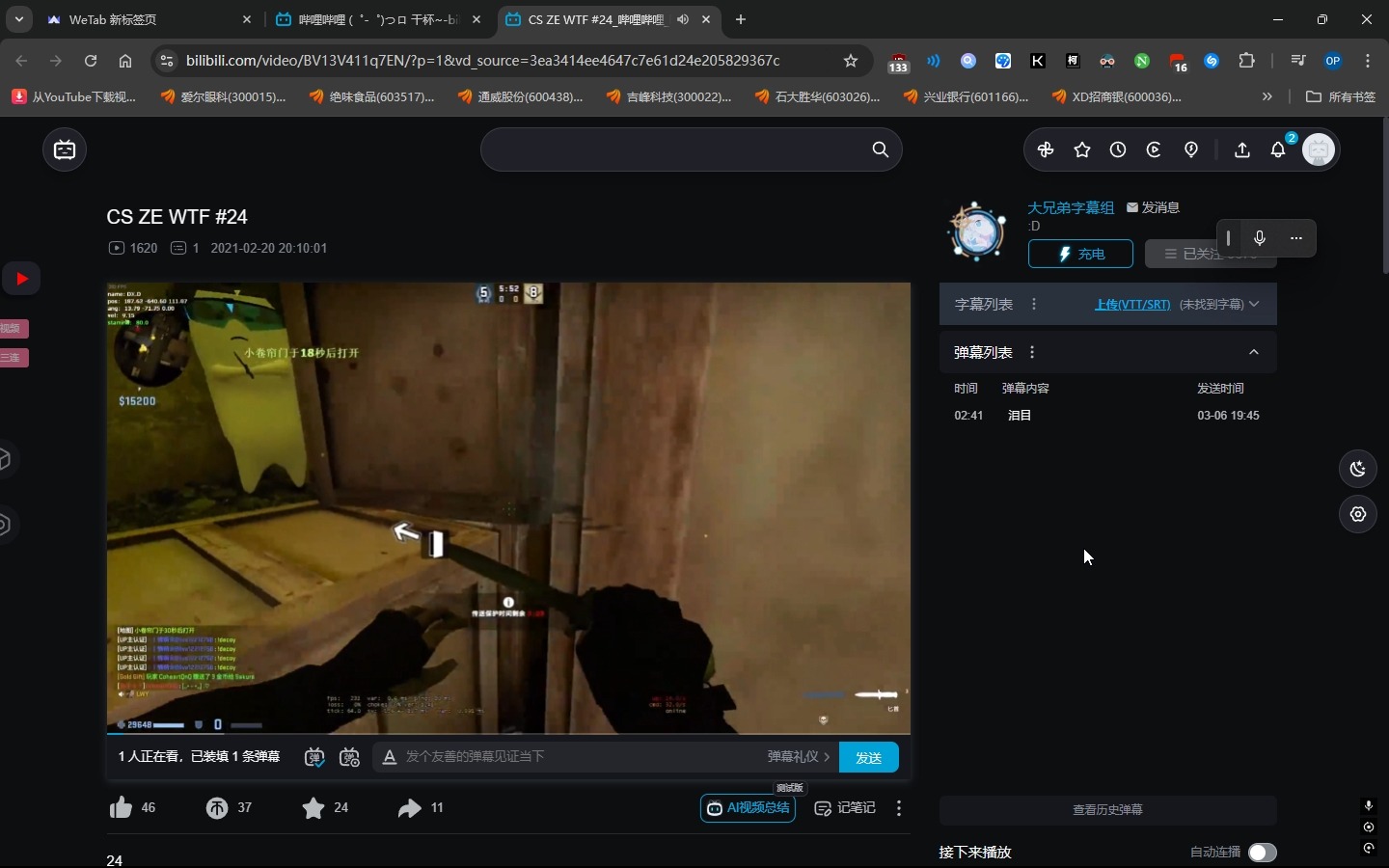Open the 爱尔眼科(300015) bookmark
The height and width of the screenshot is (868, 1389).
click(224, 96)
